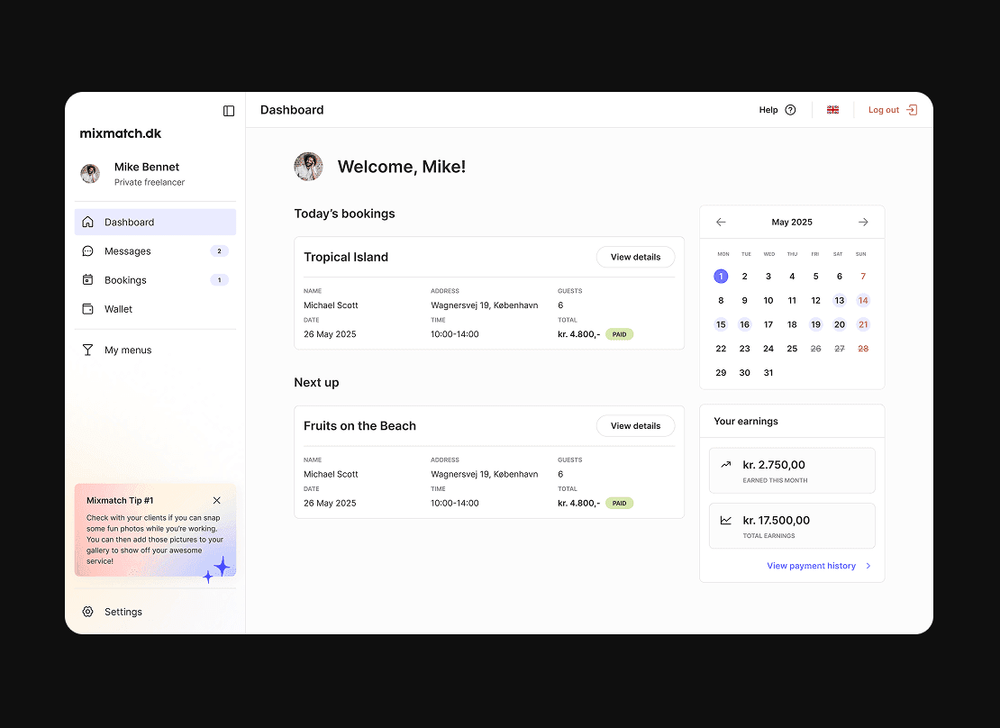Image resolution: width=1000 pixels, height=728 pixels.
Task: Advance the calendar to June 2025
Action: 862,221
